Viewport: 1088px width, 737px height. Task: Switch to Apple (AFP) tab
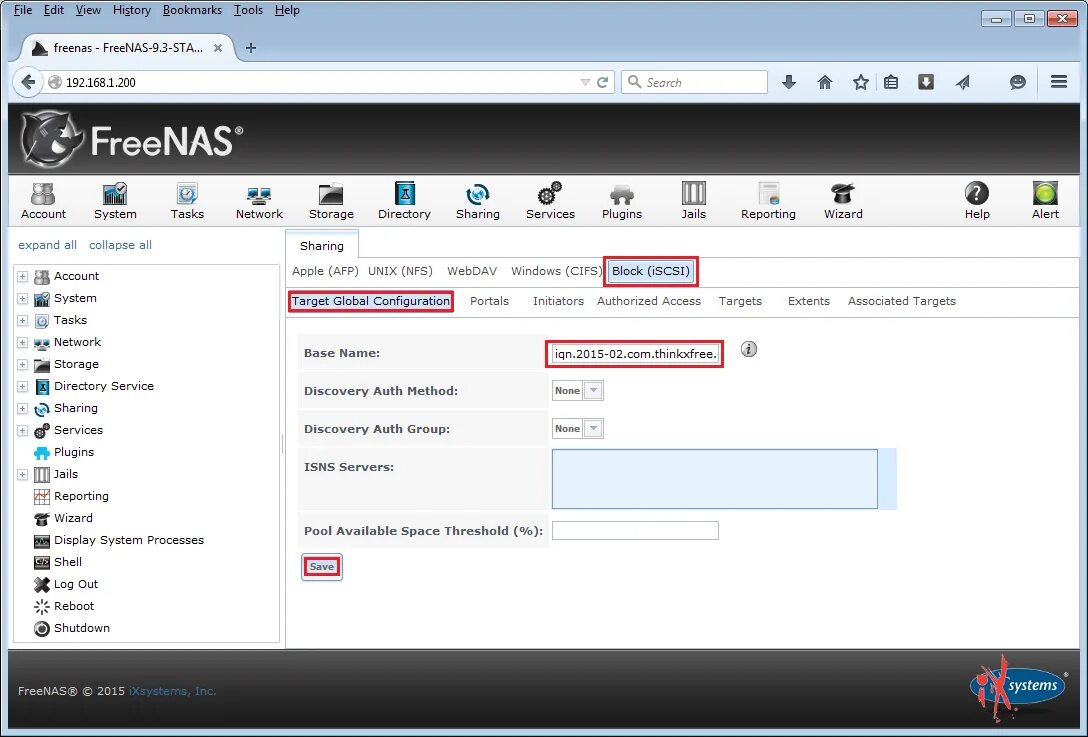pyautogui.click(x=325, y=271)
